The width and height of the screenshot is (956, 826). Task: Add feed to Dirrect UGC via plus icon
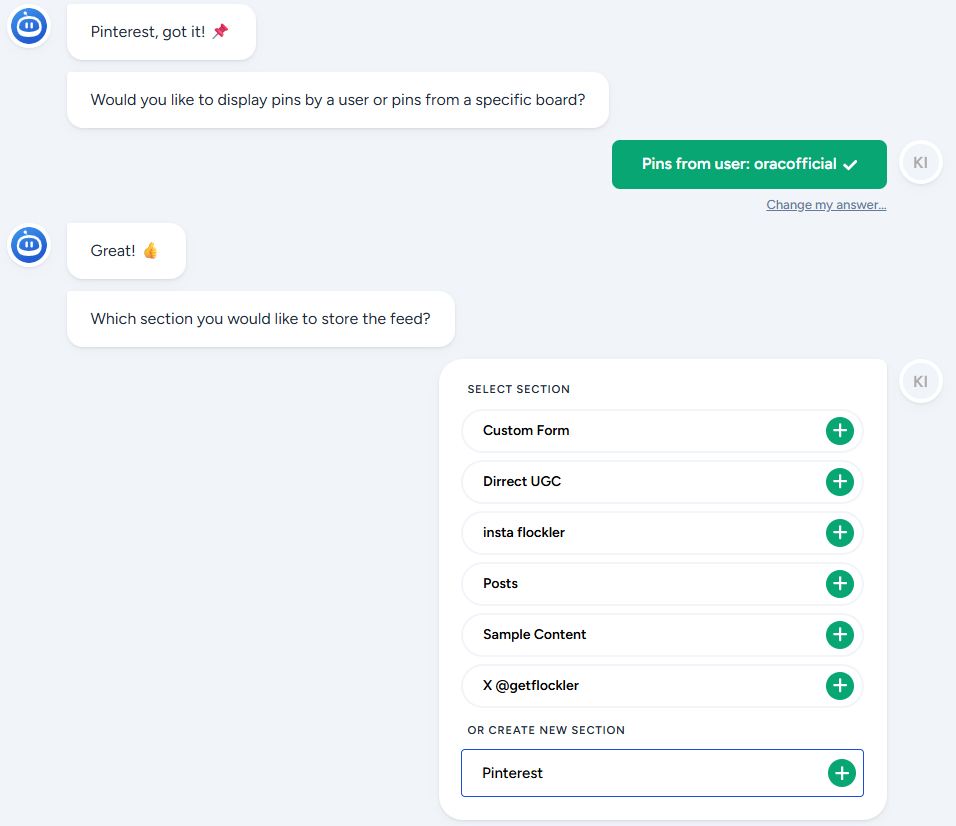pos(839,482)
